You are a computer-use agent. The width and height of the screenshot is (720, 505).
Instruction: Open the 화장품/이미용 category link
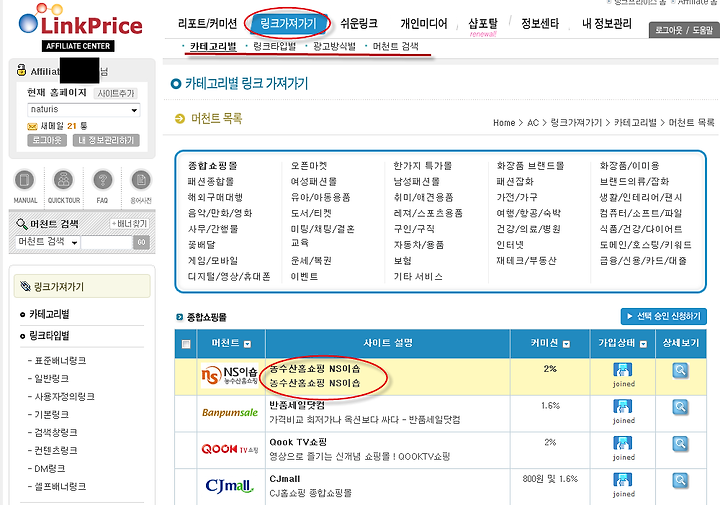click(630, 166)
